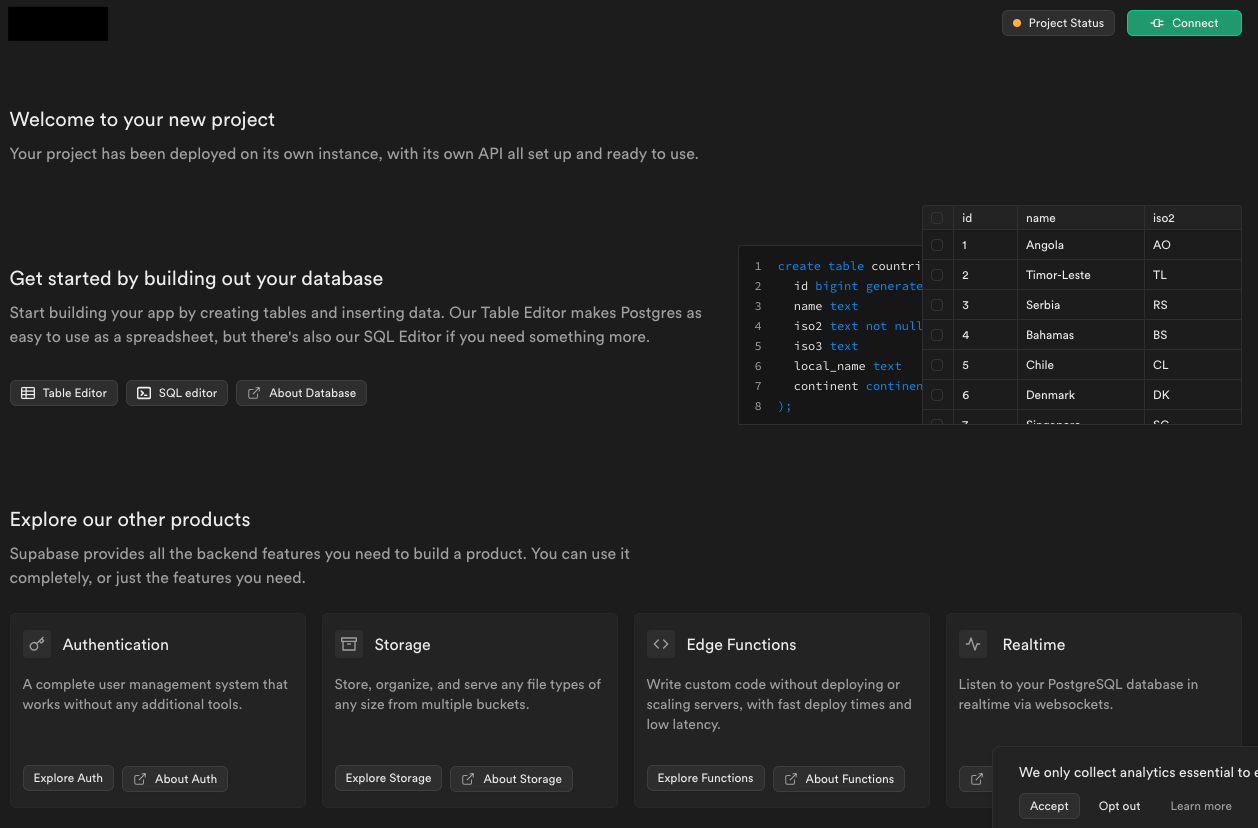
Task: Select the "Timor-Leste" name cell
Action: click(1081, 275)
